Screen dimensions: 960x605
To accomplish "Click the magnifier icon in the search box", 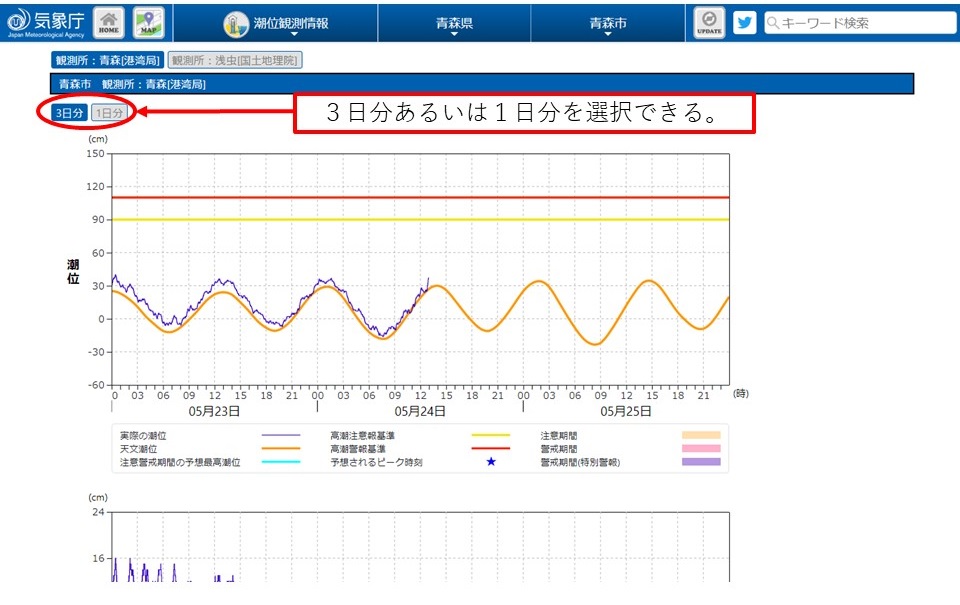I will (773, 23).
